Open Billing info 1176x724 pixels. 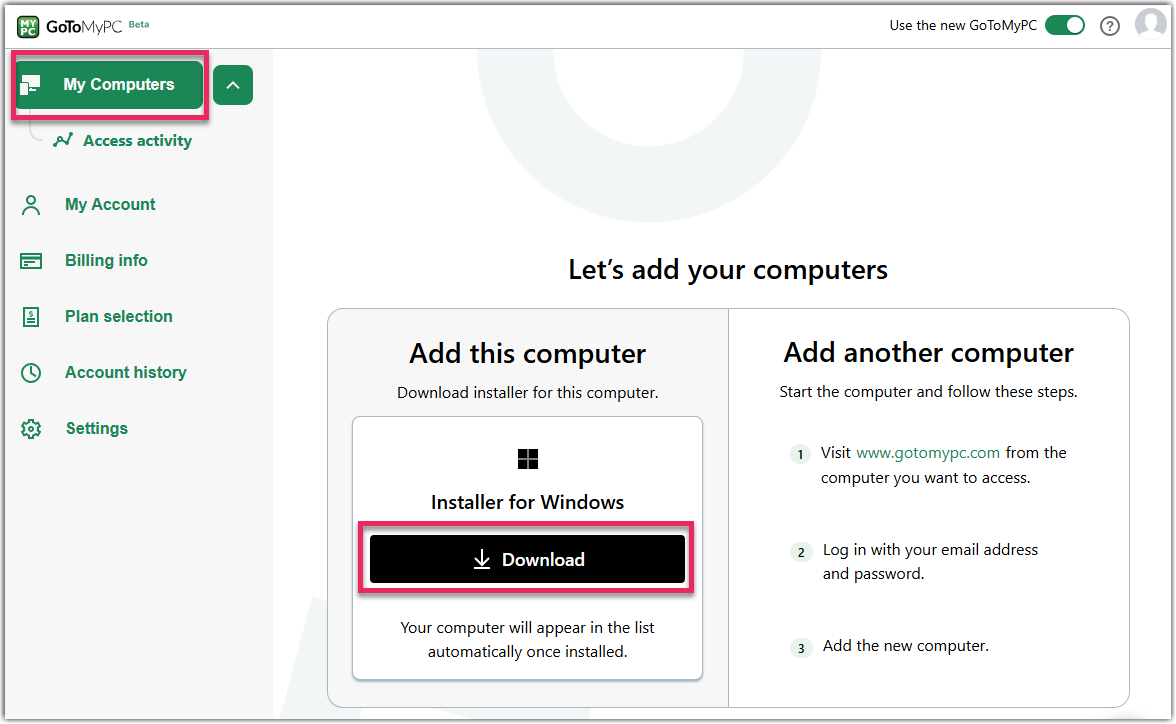[106, 260]
